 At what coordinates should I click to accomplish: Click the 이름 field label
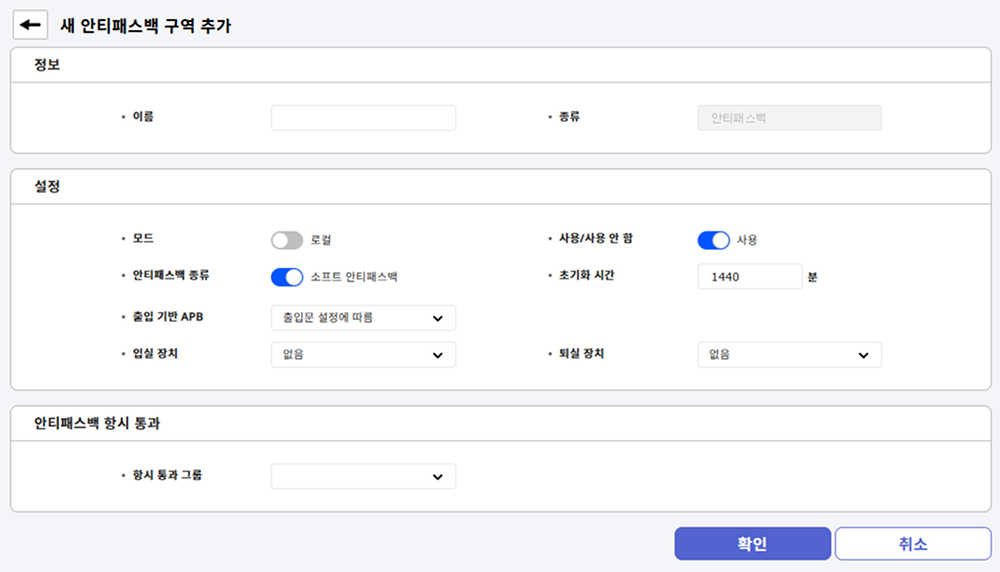(143, 116)
